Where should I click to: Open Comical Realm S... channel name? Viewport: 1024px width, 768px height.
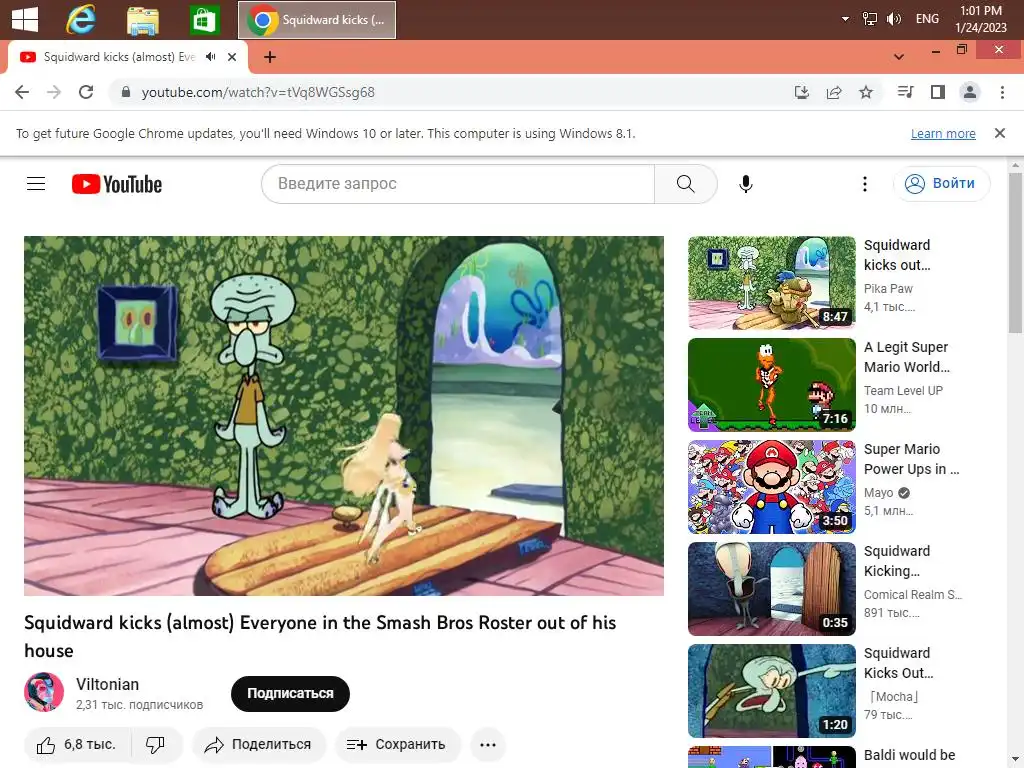(x=912, y=594)
